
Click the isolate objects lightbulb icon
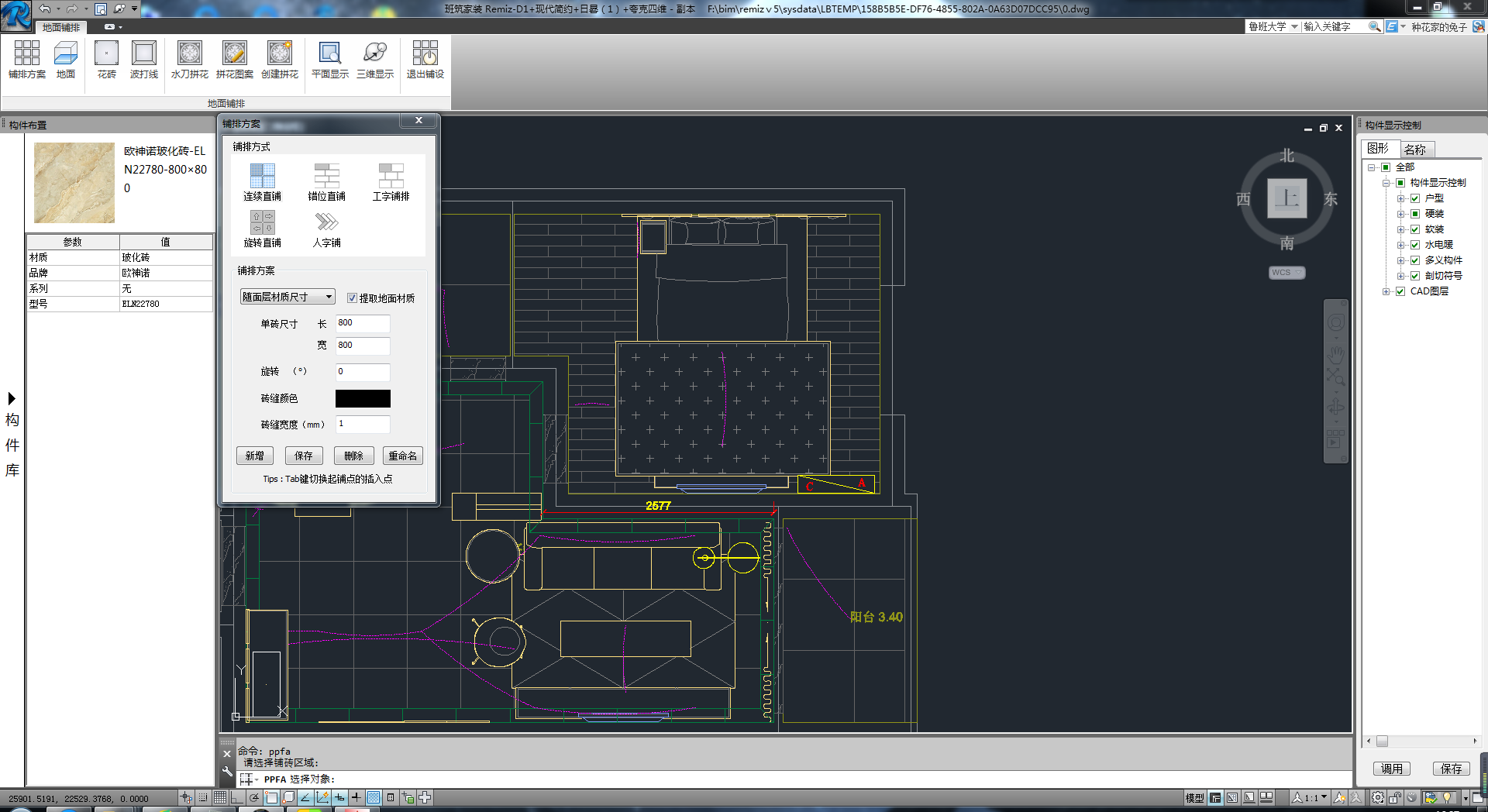[1447, 797]
